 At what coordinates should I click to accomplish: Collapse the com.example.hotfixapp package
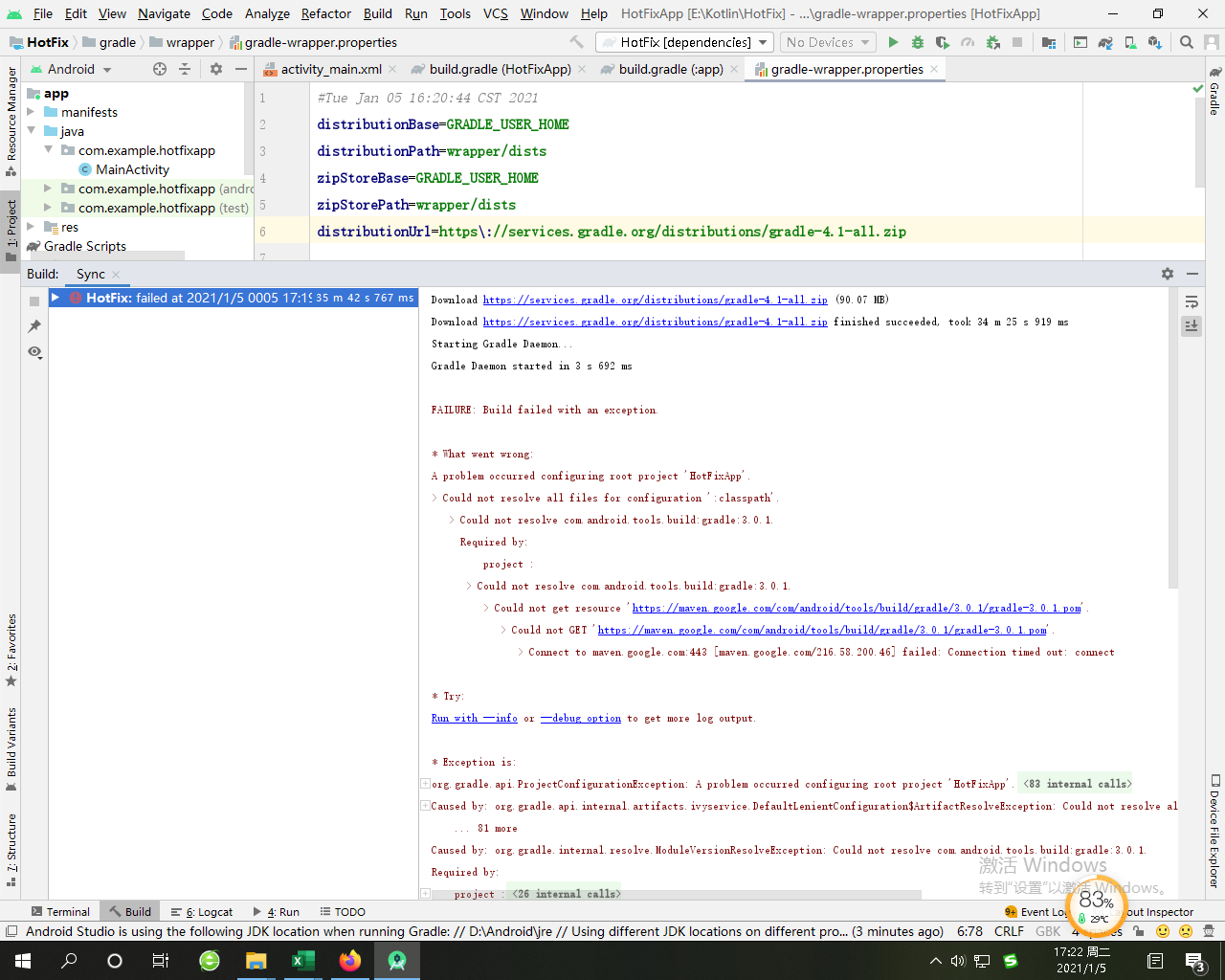point(49,150)
